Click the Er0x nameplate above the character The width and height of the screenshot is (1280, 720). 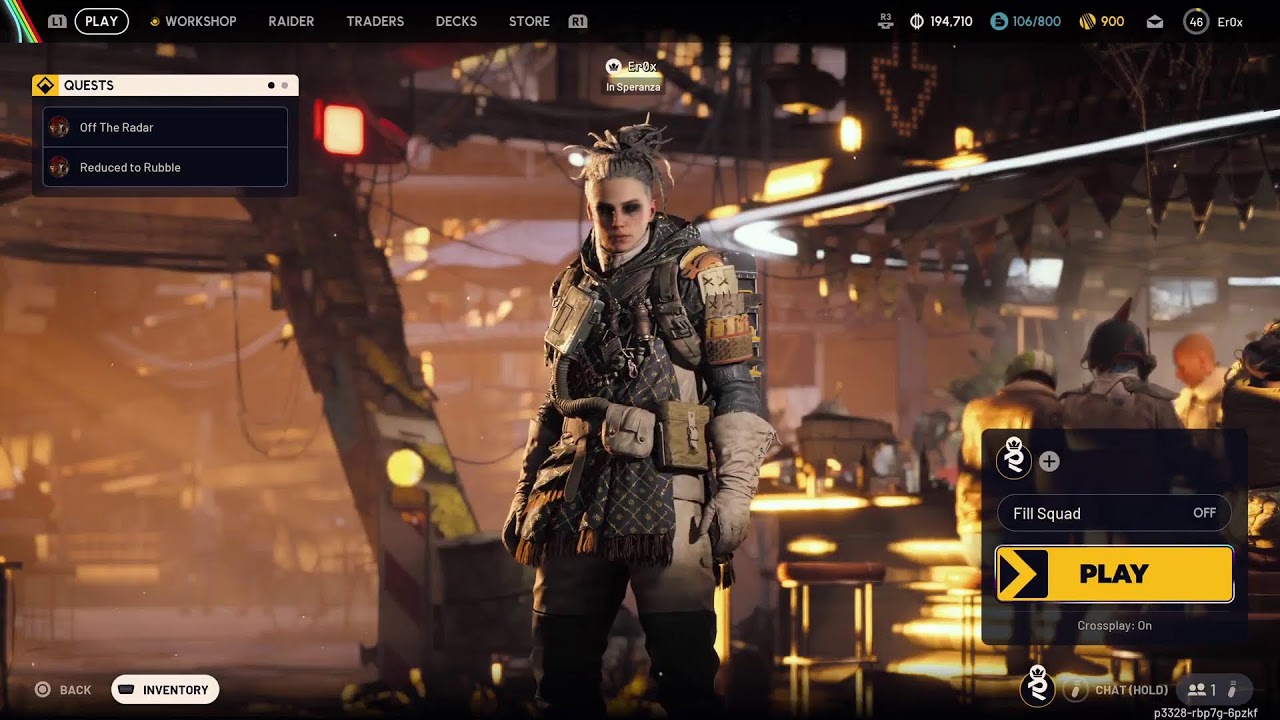[642, 66]
